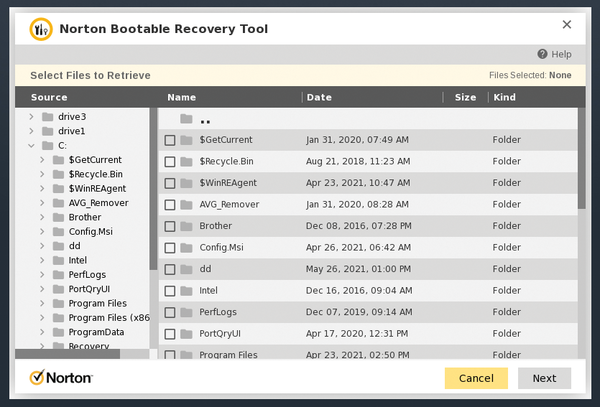Screen dimensions: 600x407
Task: Click the PerfLogs folder icon in file list
Action: tap(186, 312)
